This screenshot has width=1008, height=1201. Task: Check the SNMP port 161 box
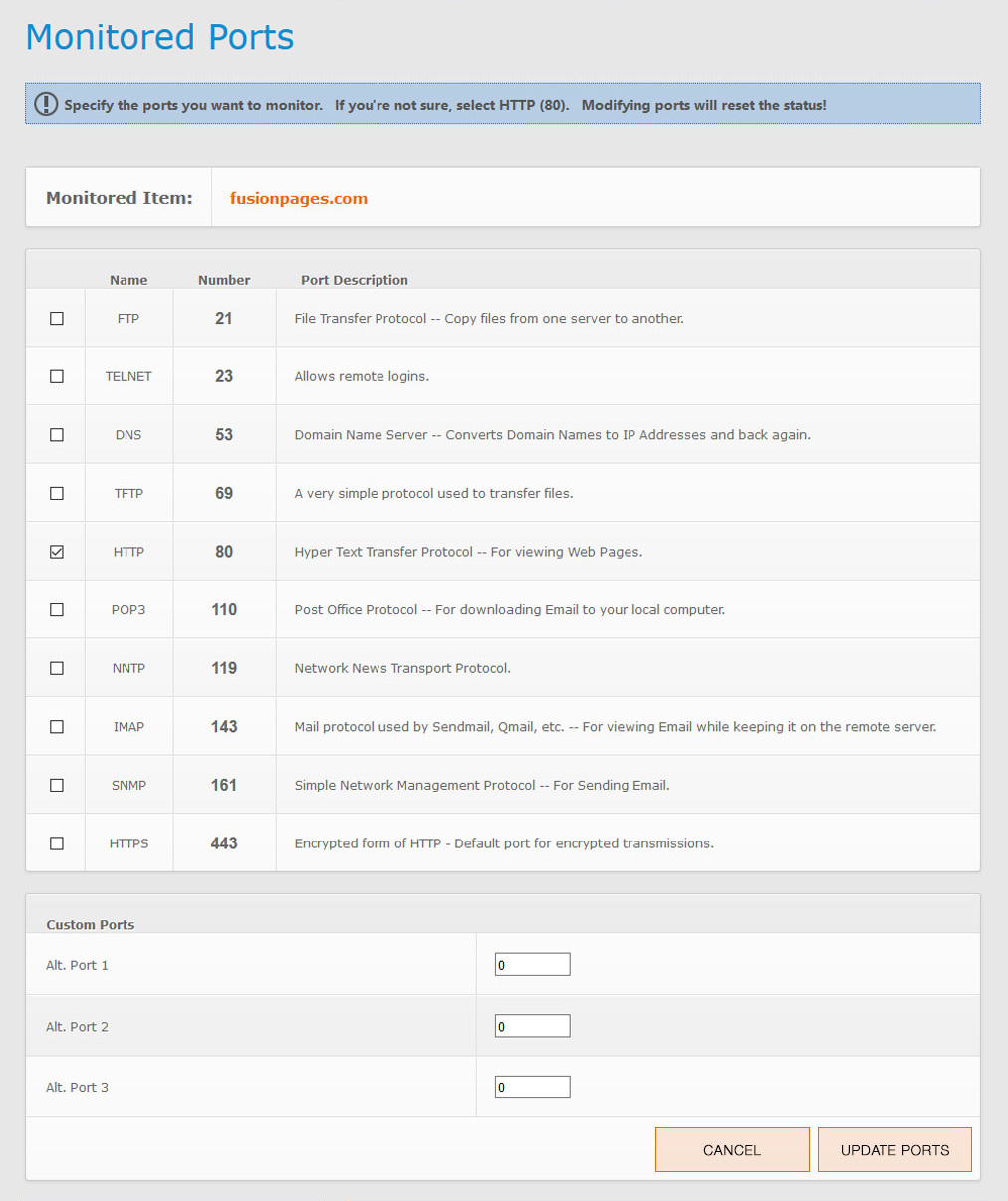pos(57,785)
